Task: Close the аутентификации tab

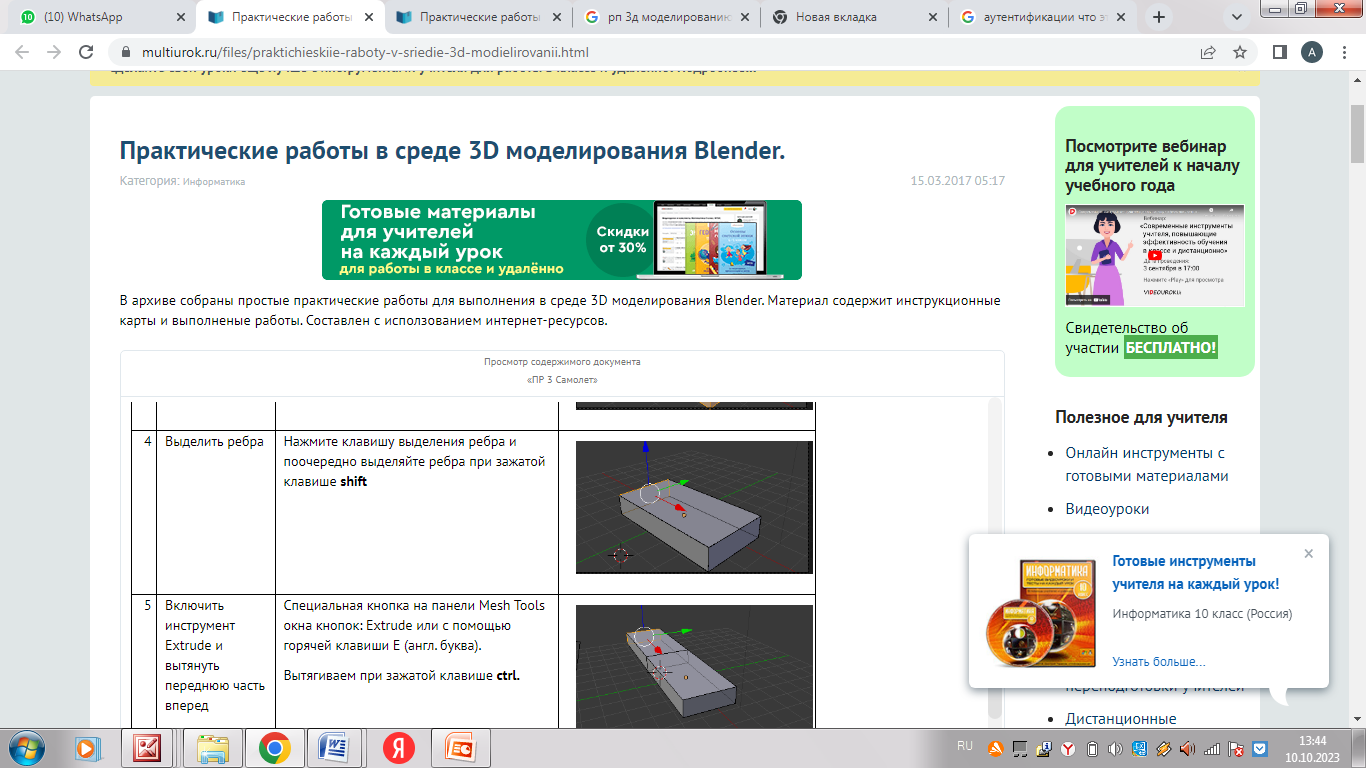Action: coord(1121,17)
